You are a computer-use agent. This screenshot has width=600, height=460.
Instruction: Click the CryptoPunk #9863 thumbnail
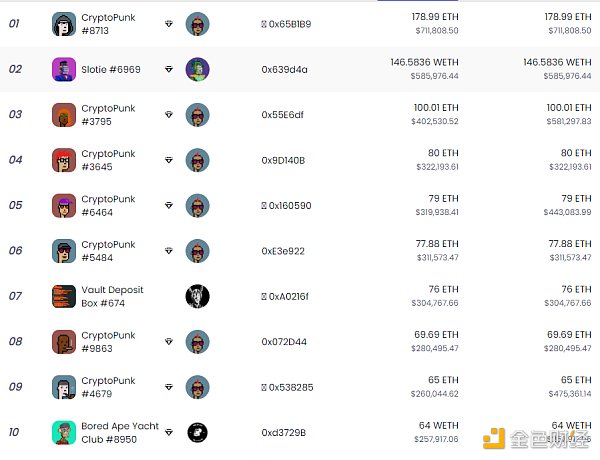tap(64, 342)
